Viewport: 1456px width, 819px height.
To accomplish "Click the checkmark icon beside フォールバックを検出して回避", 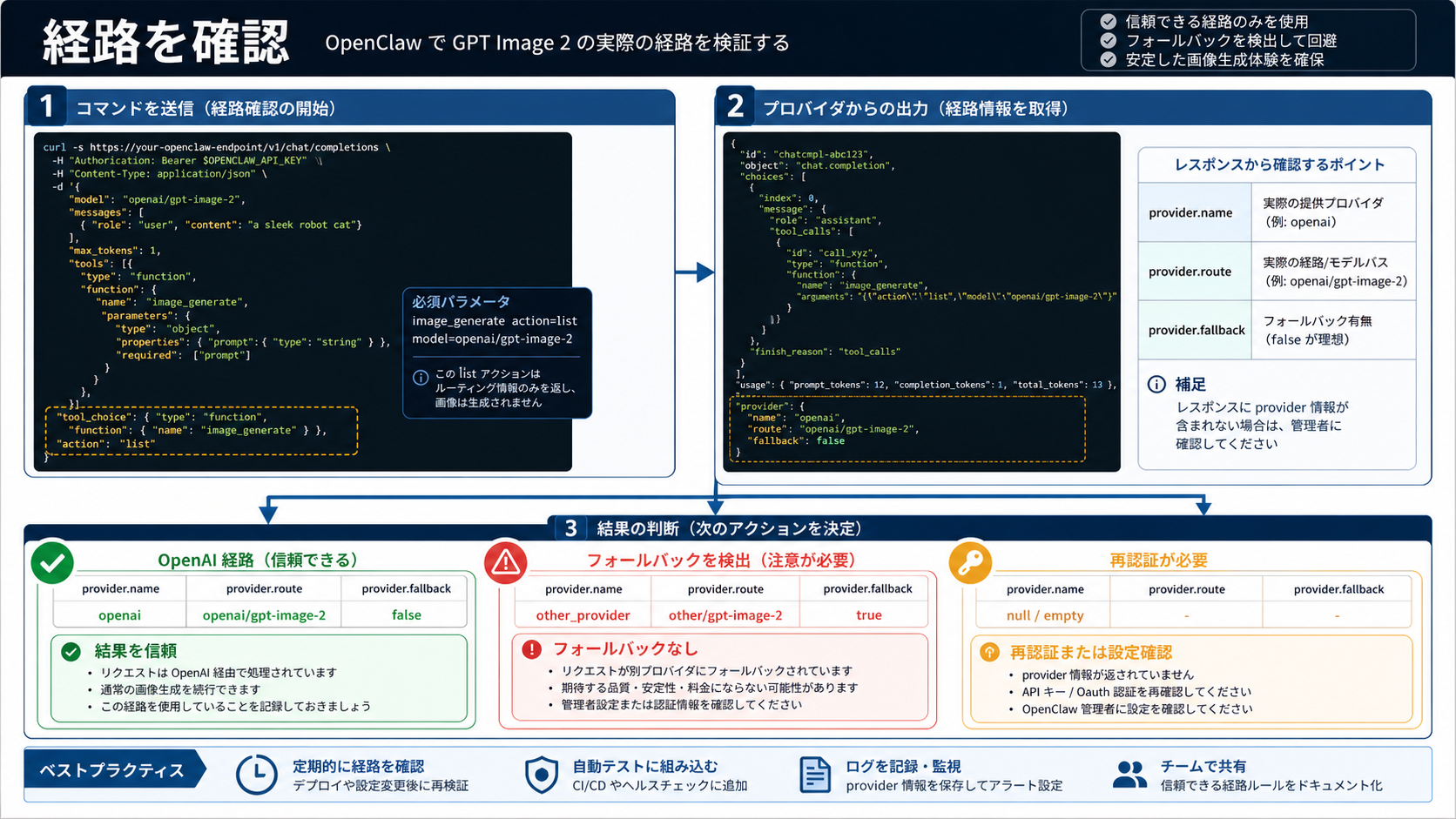I will (1108, 41).
